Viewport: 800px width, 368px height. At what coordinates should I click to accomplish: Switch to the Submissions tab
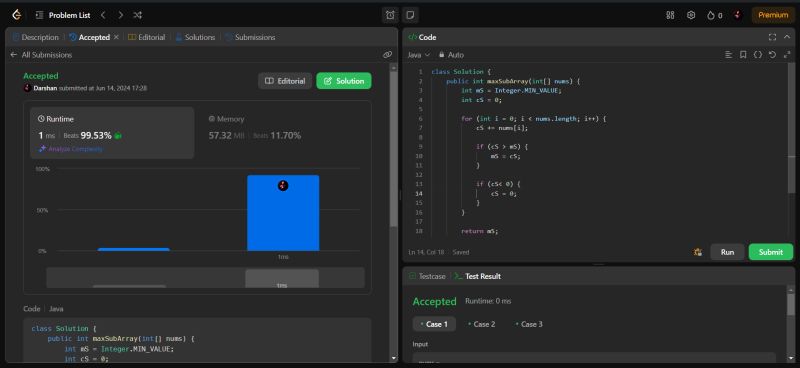pyautogui.click(x=250, y=37)
